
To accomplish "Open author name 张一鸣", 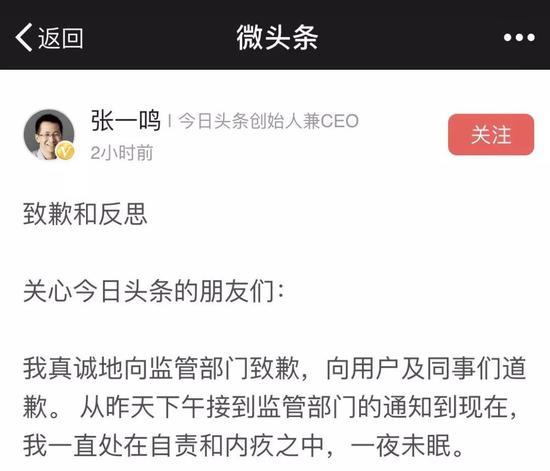I will pos(126,121).
